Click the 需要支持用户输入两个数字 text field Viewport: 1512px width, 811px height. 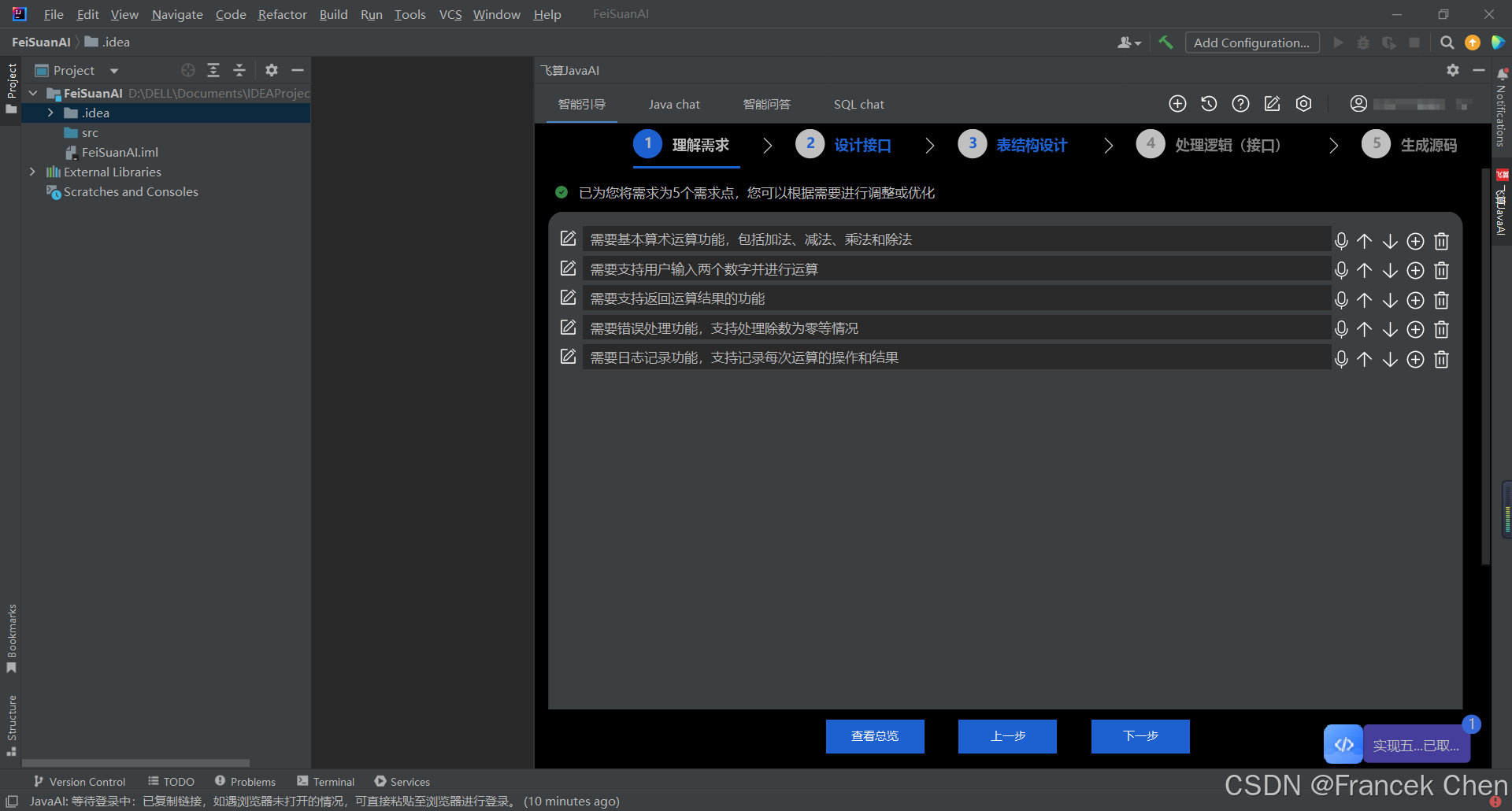coord(956,269)
